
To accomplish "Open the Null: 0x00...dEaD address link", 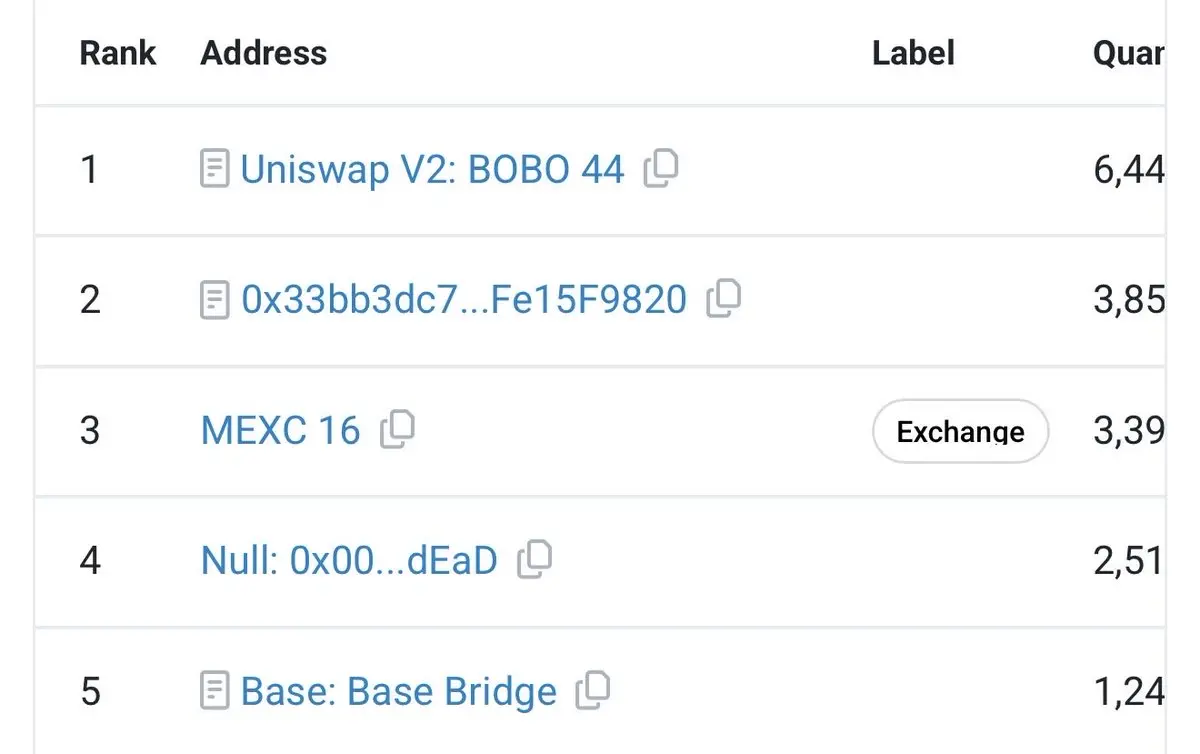I will click(x=349, y=560).
